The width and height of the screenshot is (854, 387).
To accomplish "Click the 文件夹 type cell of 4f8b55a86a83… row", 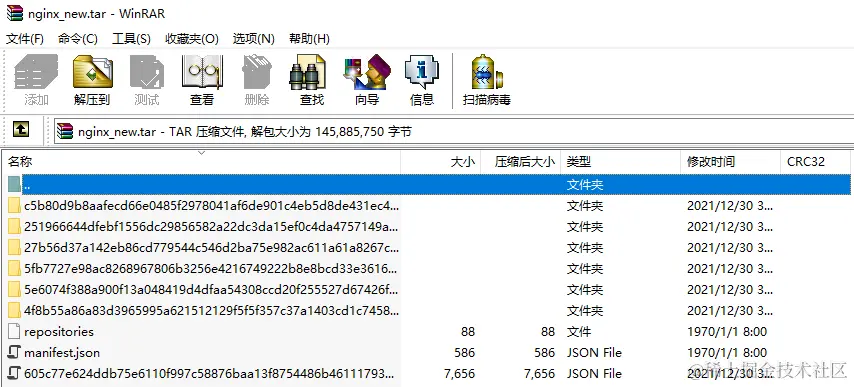I will [x=585, y=310].
